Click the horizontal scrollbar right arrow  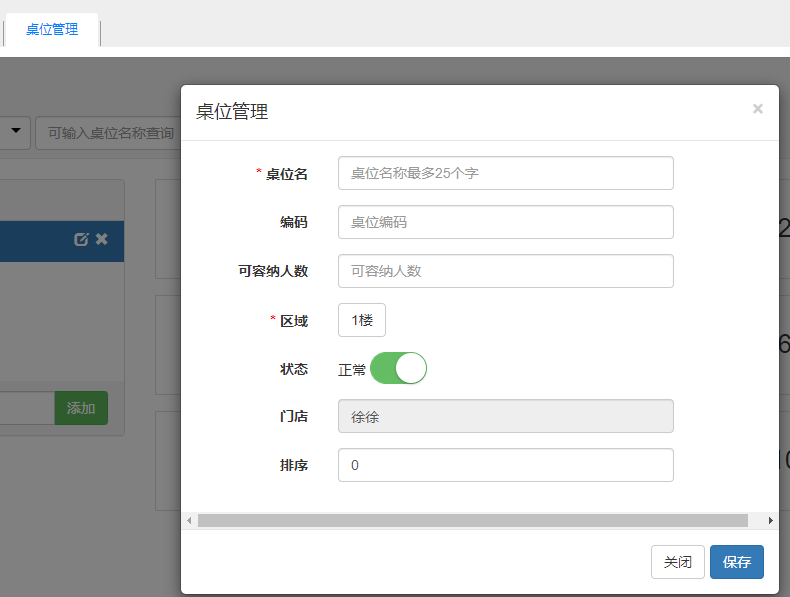770,521
